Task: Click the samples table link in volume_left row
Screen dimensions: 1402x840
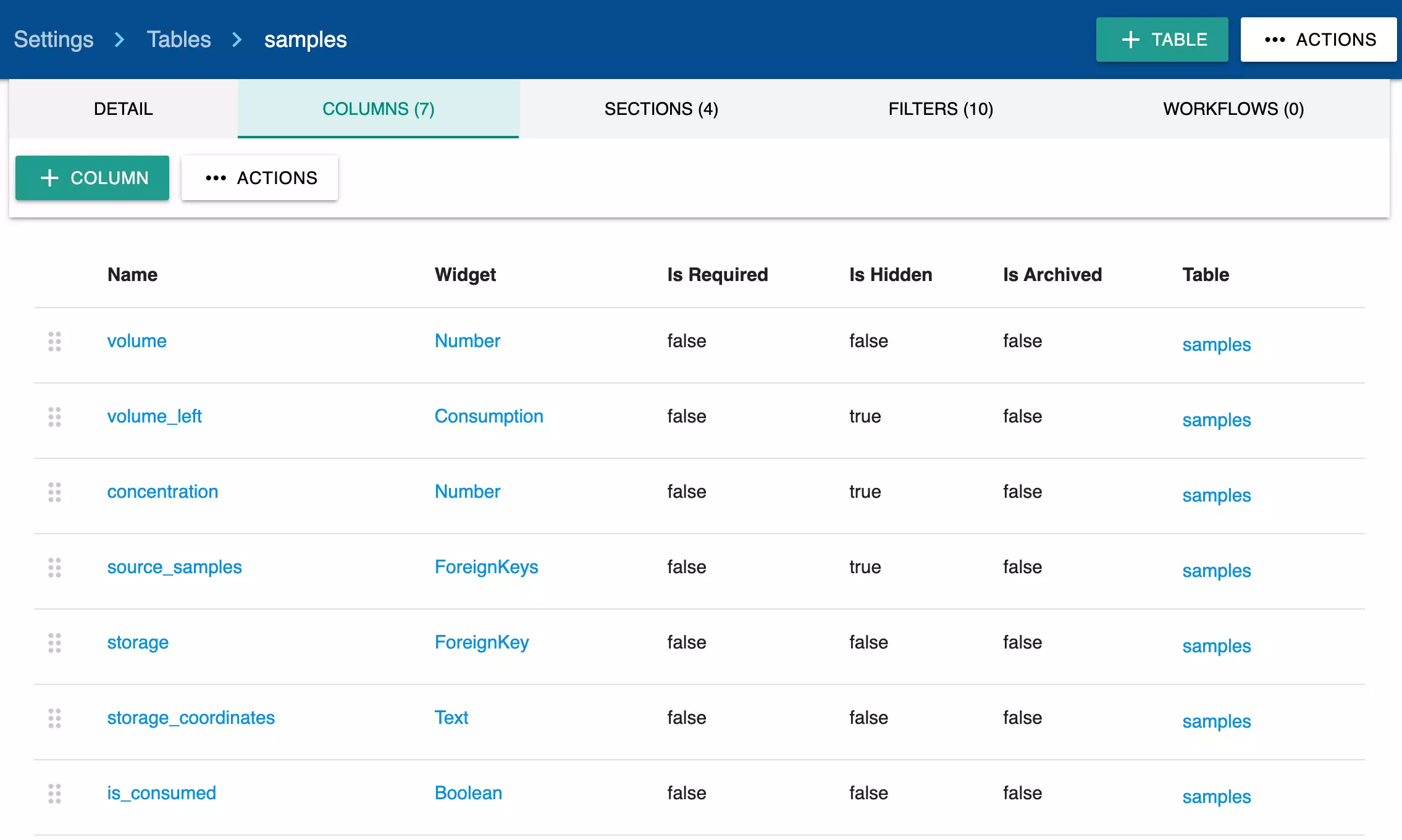Action: tap(1217, 420)
